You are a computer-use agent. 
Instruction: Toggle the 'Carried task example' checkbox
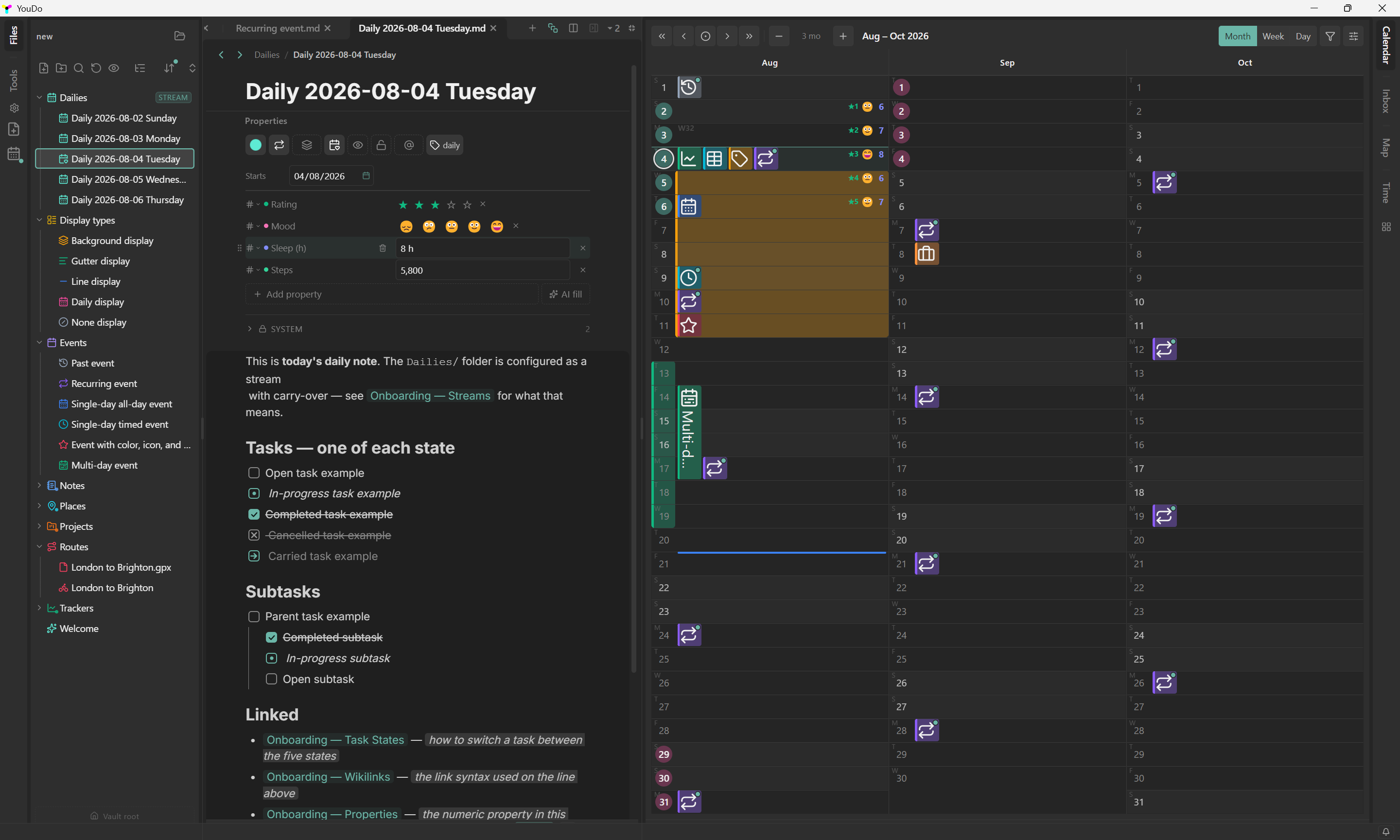(254, 556)
